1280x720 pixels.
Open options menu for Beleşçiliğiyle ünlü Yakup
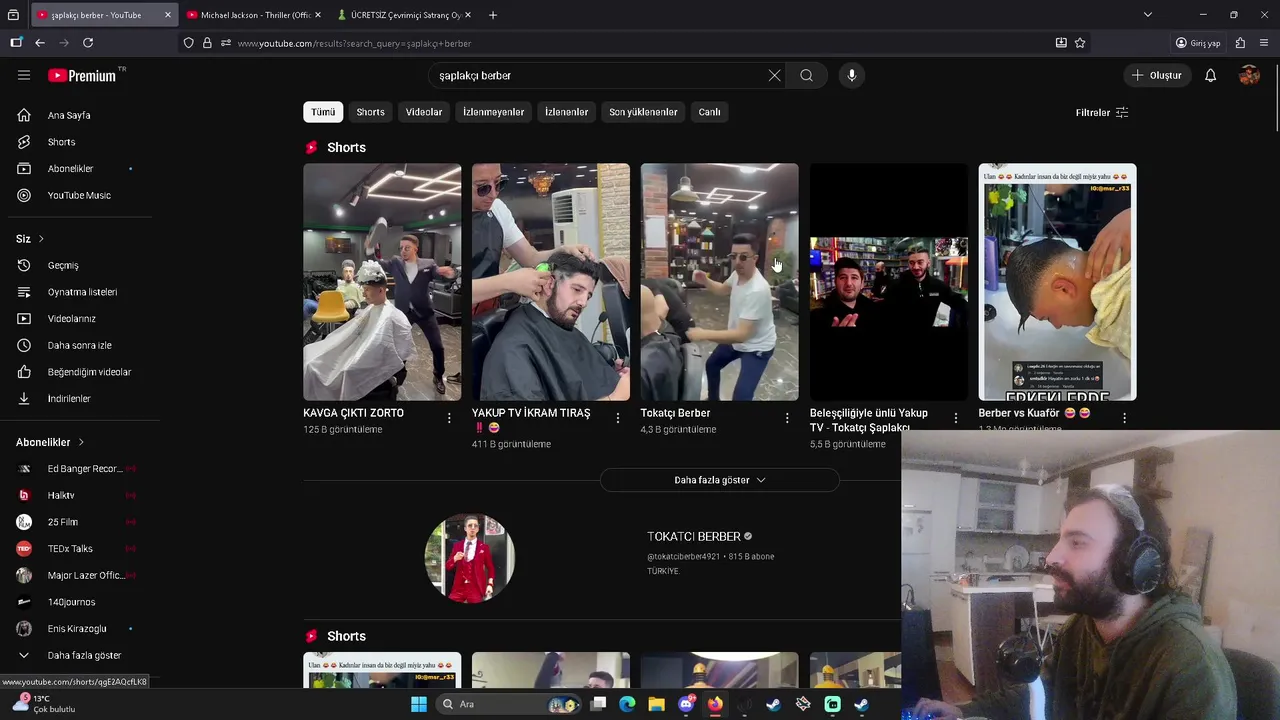[955, 418]
